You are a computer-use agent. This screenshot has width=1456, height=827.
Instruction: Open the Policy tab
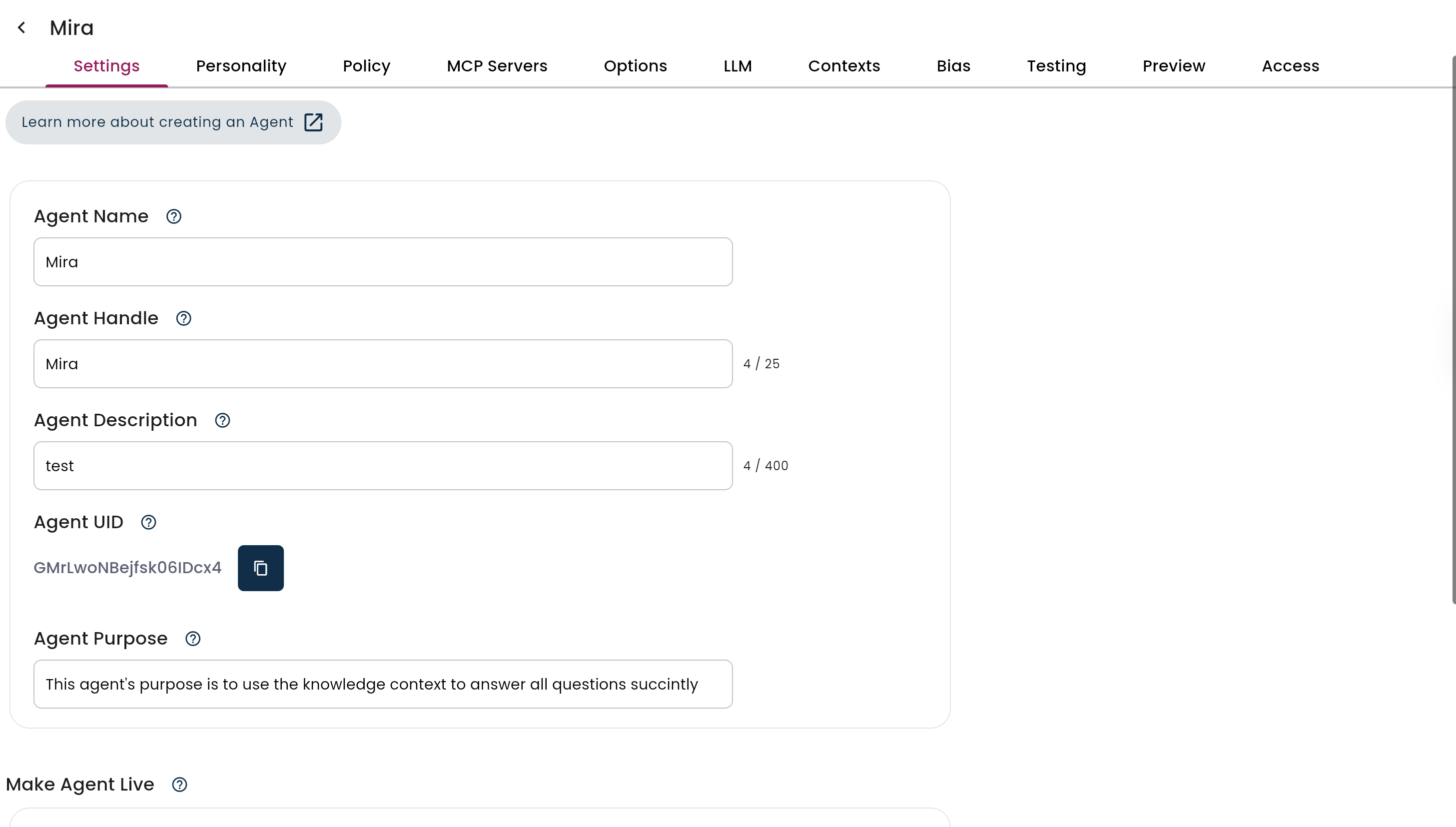tap(367, 66)
